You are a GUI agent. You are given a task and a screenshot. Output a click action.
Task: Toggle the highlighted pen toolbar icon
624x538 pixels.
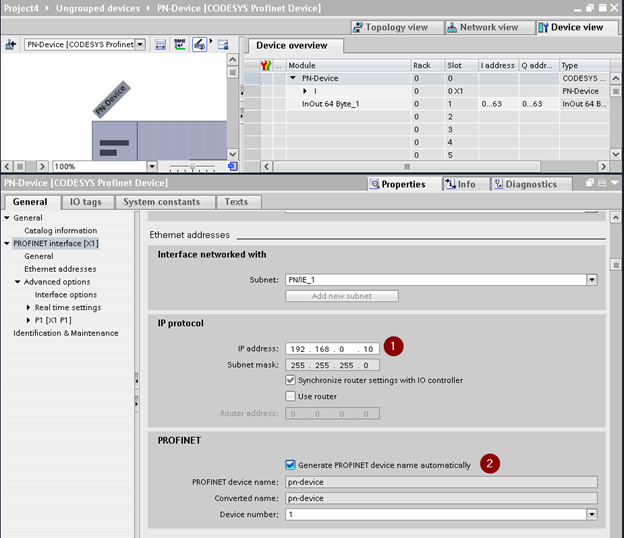click(x=199, y=45)
